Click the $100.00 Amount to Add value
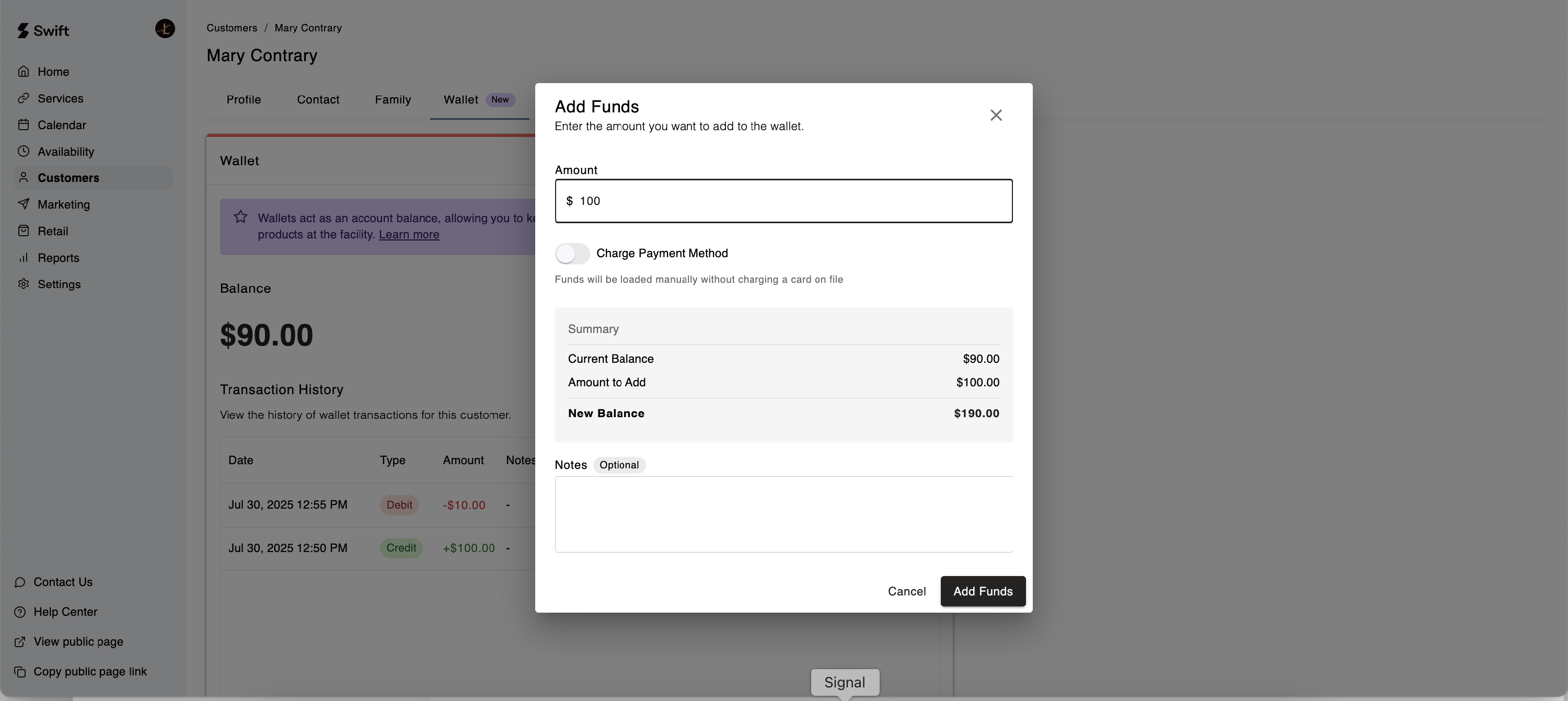This screenshot has width=1568, height=701. (x=977, y=383)
